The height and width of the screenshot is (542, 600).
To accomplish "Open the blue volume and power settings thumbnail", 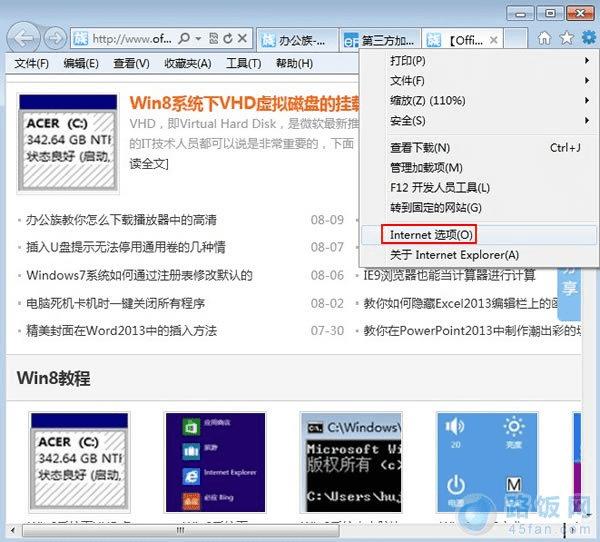I will tap(487, 462).
